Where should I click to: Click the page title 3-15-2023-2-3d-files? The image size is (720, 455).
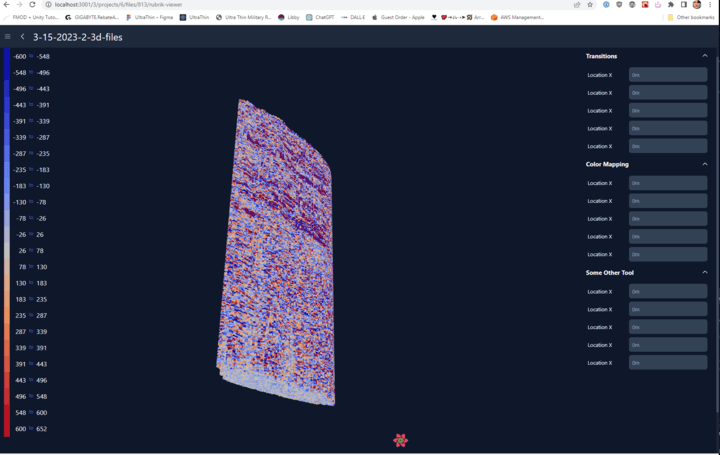(x=78, y=37)
